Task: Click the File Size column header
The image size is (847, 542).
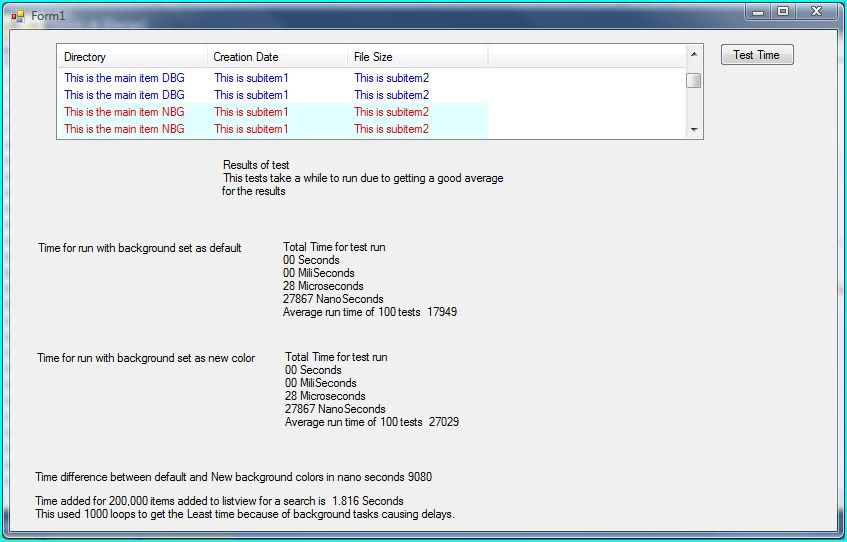Action: [x=417, y=57]
